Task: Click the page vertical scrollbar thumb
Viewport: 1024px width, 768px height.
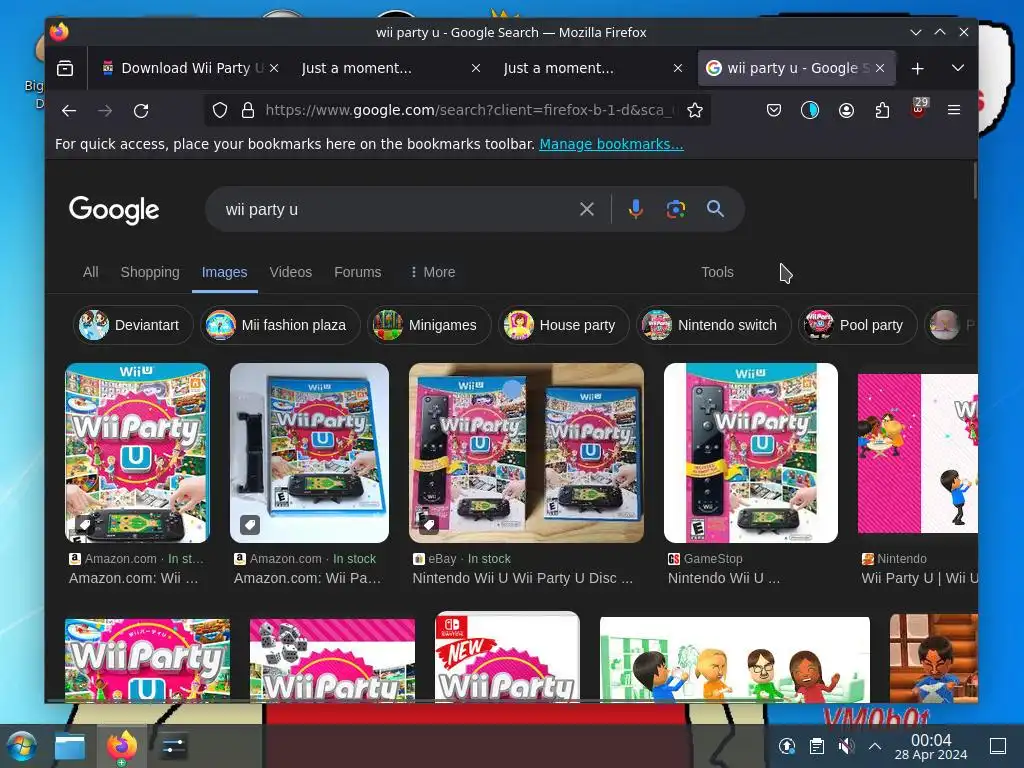Action: coord(974,180)
